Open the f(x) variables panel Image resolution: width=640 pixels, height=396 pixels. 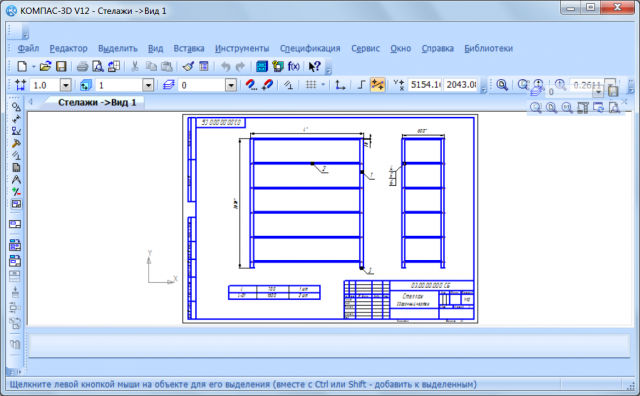pyautogui.click(x=293, y=66)
